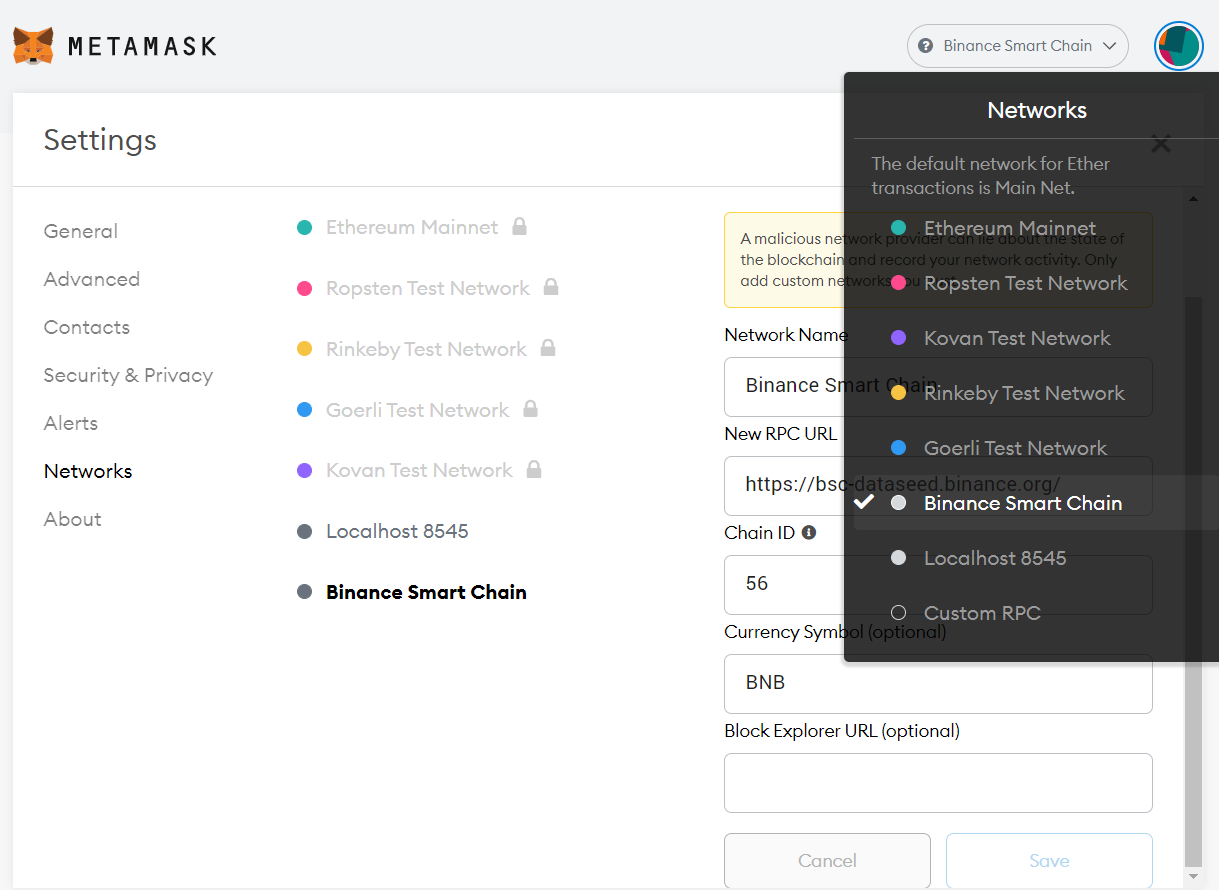Image resolution: width=1219 pixels, height=890 pixels.
Task: Switch to the Alerts settings tab
Action: click(x=71, y=423)
